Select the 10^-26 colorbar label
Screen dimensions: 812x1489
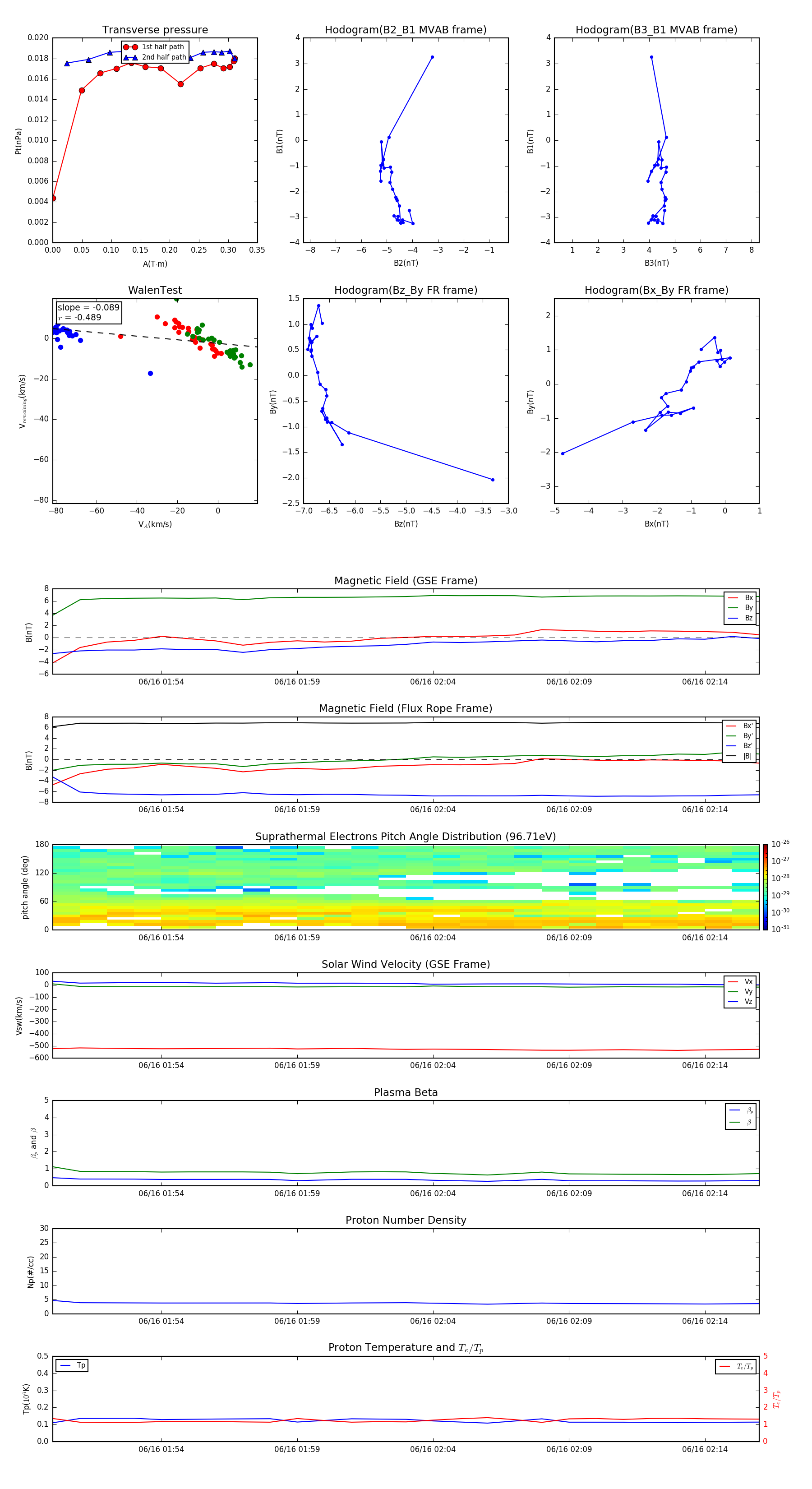(x=780, y=844)
